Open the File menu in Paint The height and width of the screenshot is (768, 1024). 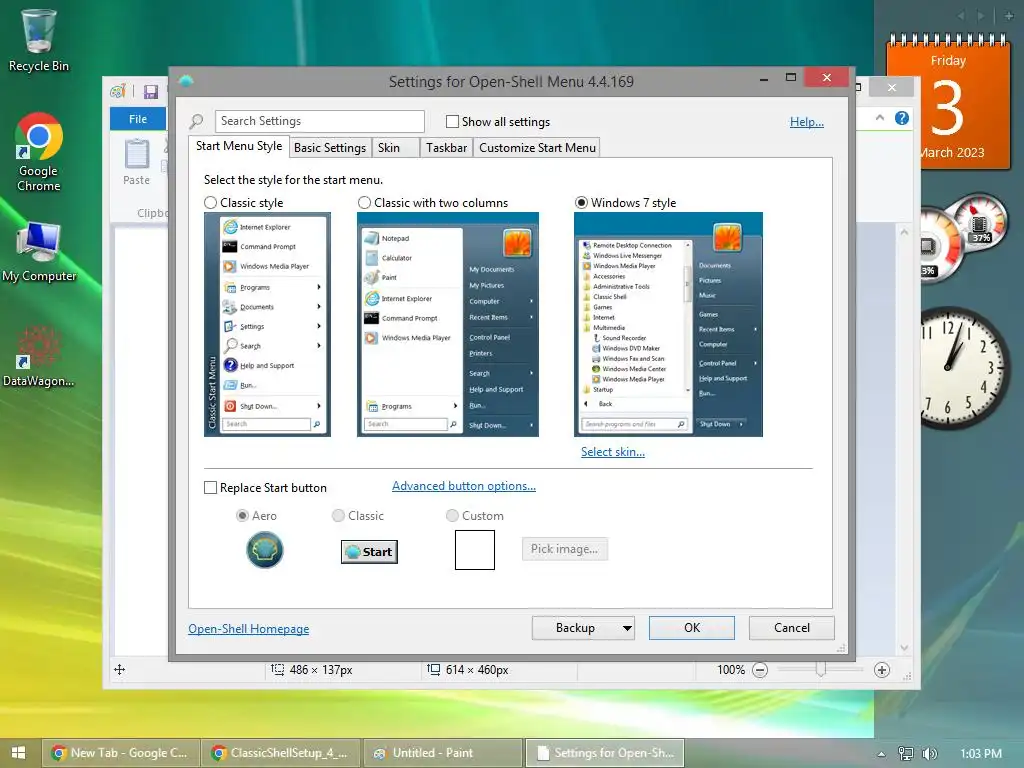(x=138, y=120)
